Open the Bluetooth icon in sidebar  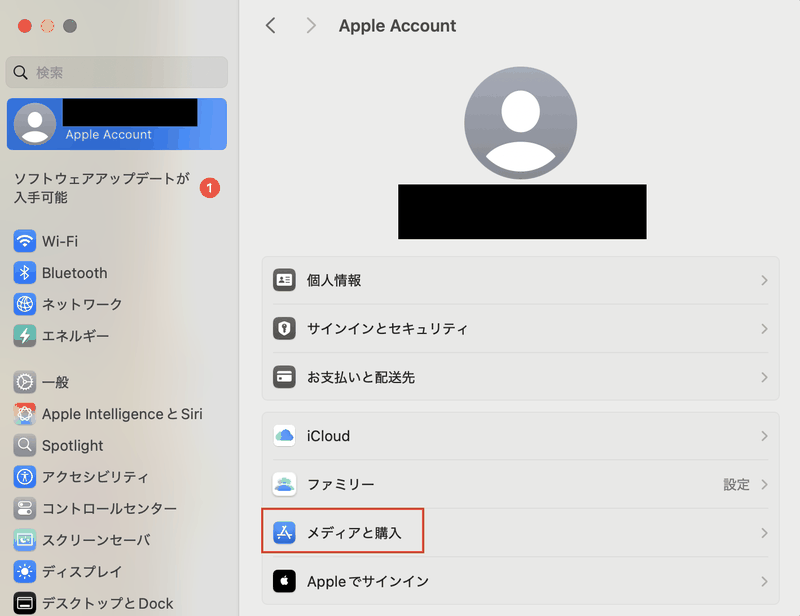pos(24,273)
